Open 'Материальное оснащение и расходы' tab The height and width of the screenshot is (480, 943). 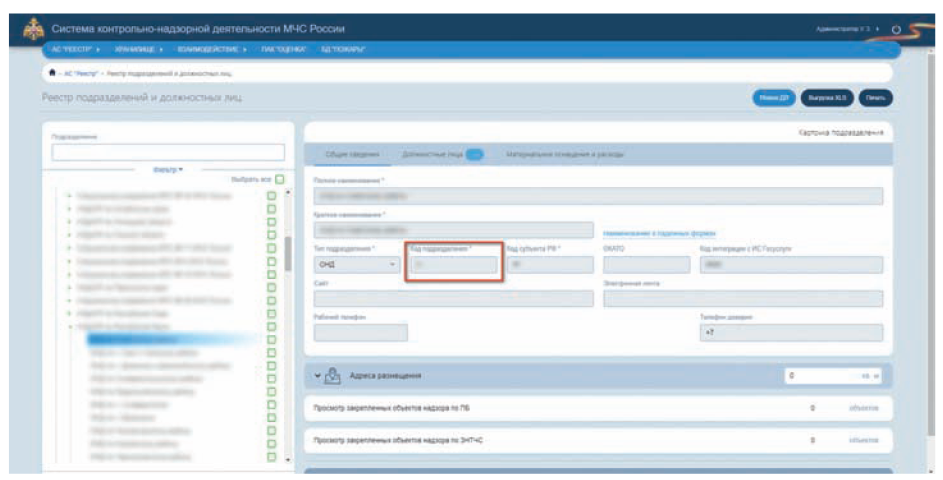pos(565,155)
